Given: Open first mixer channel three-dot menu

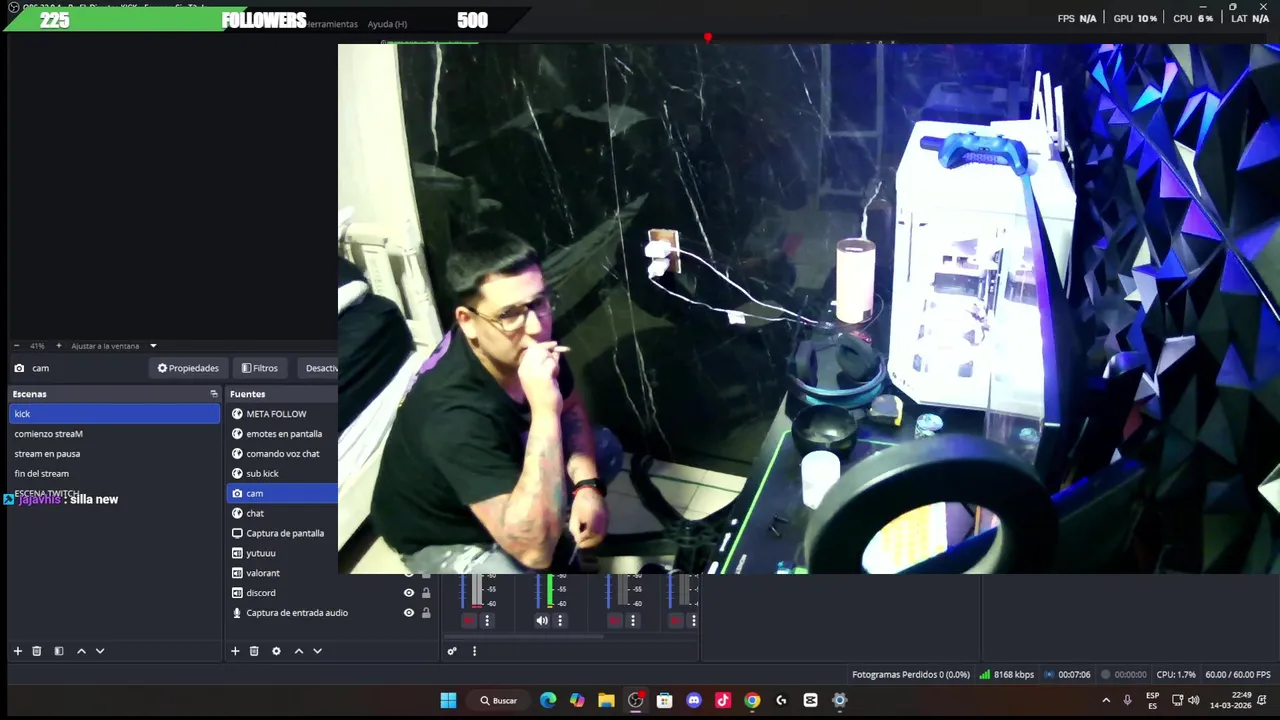Looking at the screenshot, I should (x=487, y=621).
